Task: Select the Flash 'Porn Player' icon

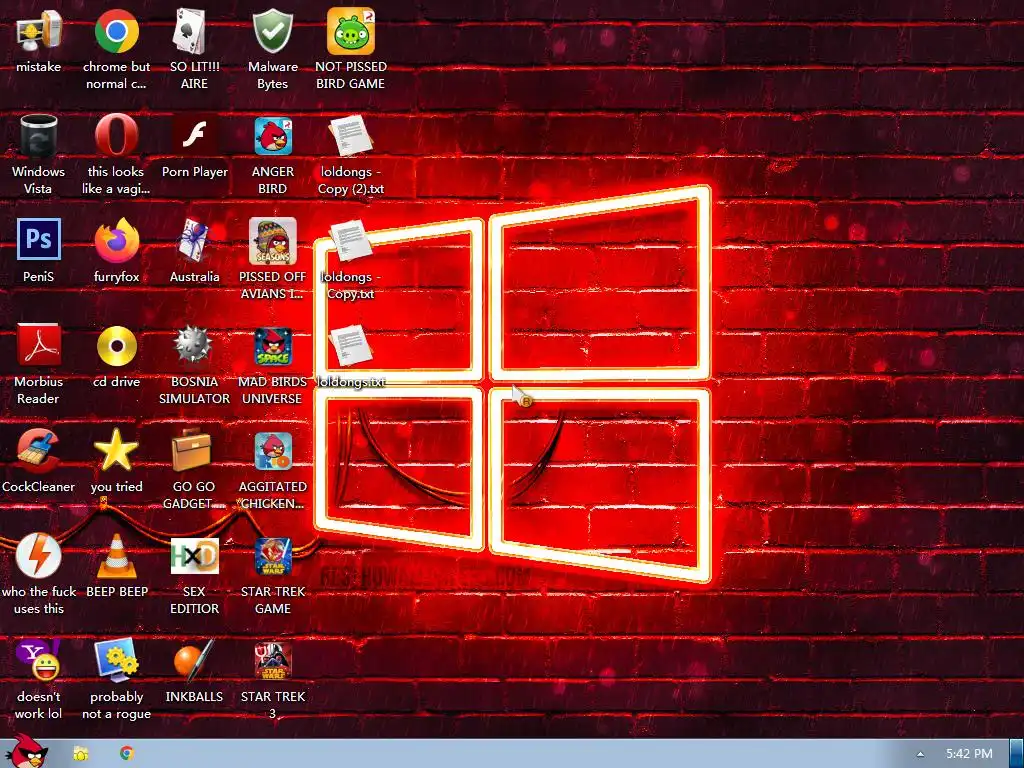Action: click(195, 136)
